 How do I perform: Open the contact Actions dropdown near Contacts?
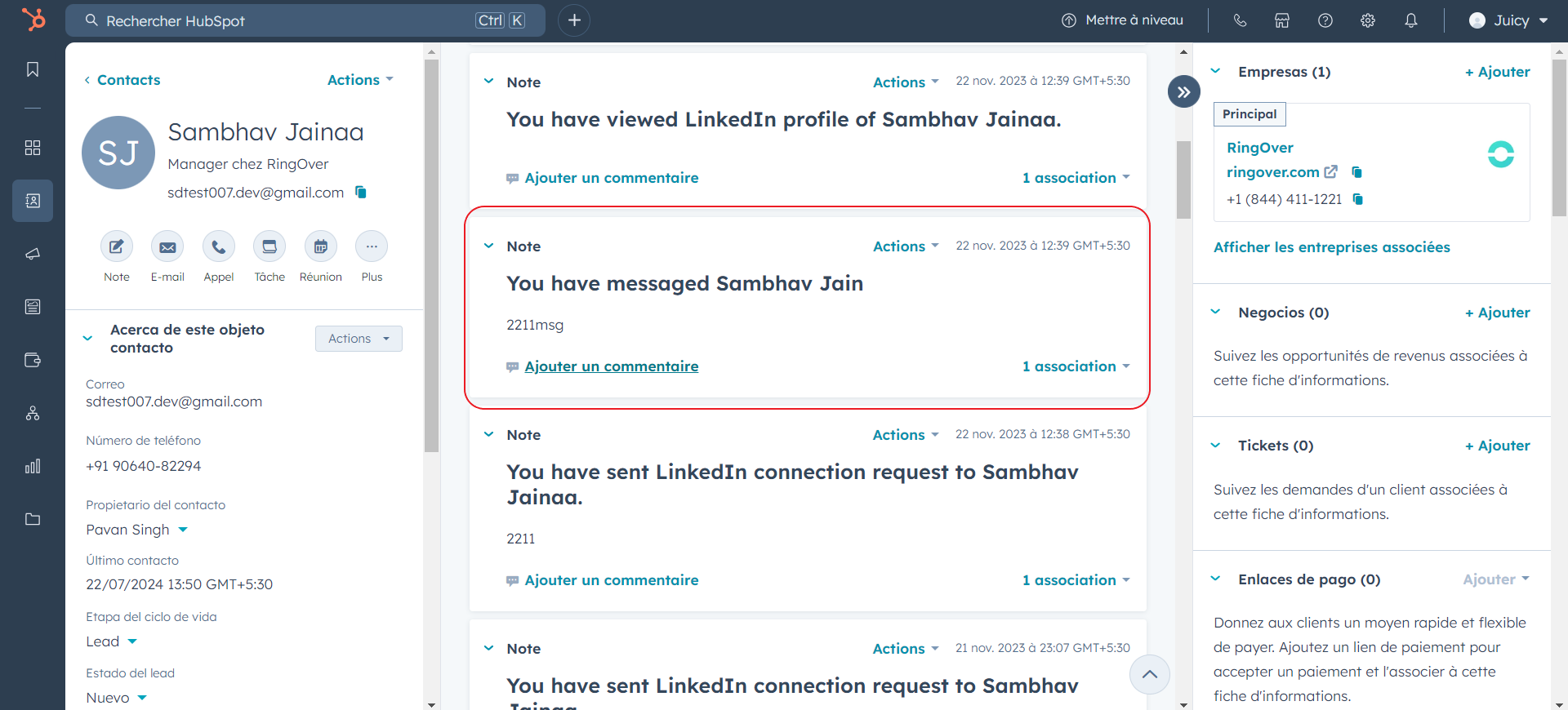tap(360, 80)
